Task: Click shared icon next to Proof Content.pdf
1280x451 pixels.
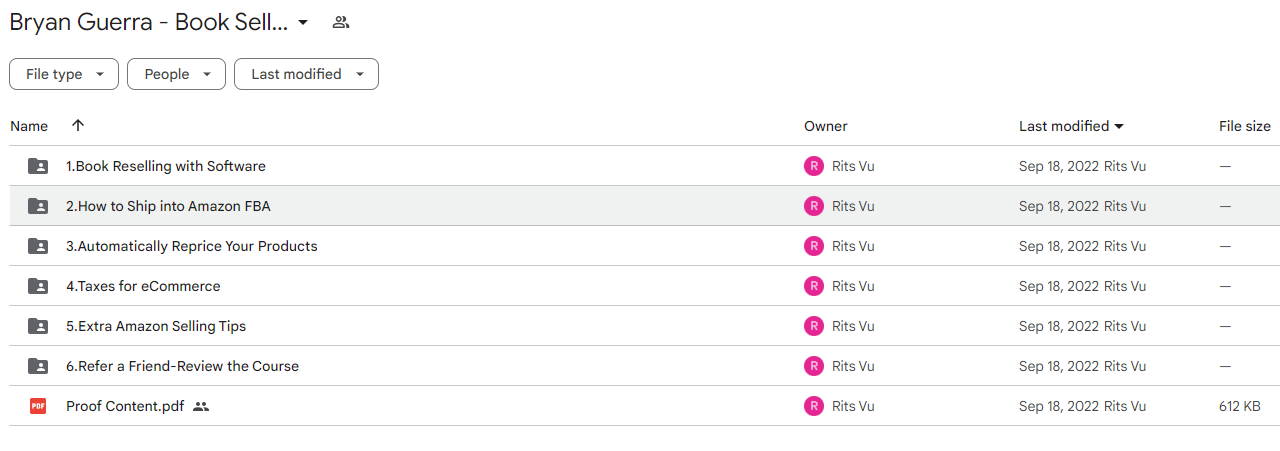Action: (201, 406)
